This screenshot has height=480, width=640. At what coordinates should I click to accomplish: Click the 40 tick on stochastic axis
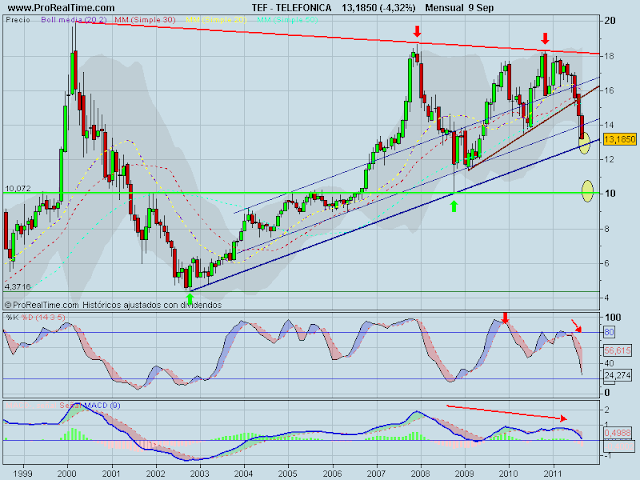tap(609, 363)
